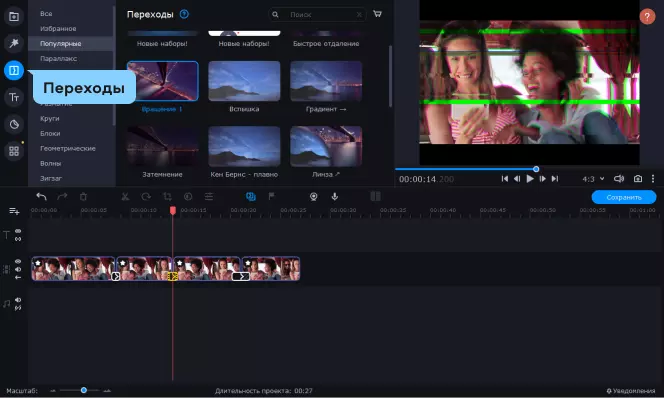This screenshot has height=398, width=664.
Task: Select the Геометрические transitions category
Action: 68,148
